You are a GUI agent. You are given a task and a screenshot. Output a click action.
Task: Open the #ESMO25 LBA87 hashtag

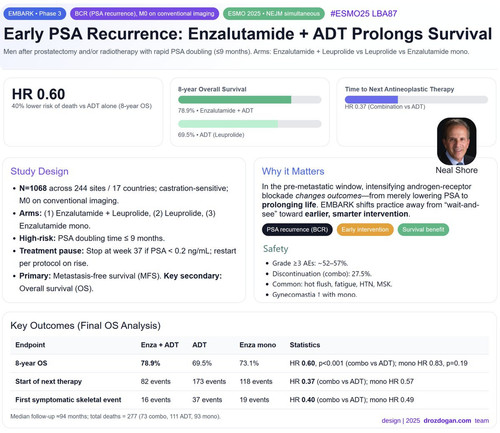click(x=364, y=14)
